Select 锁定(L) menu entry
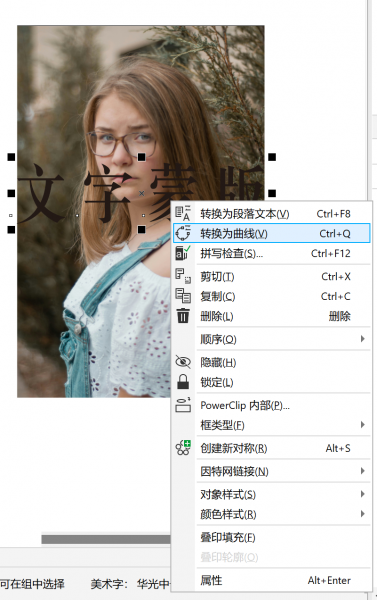The image size is (377, 600). [272, 382]
